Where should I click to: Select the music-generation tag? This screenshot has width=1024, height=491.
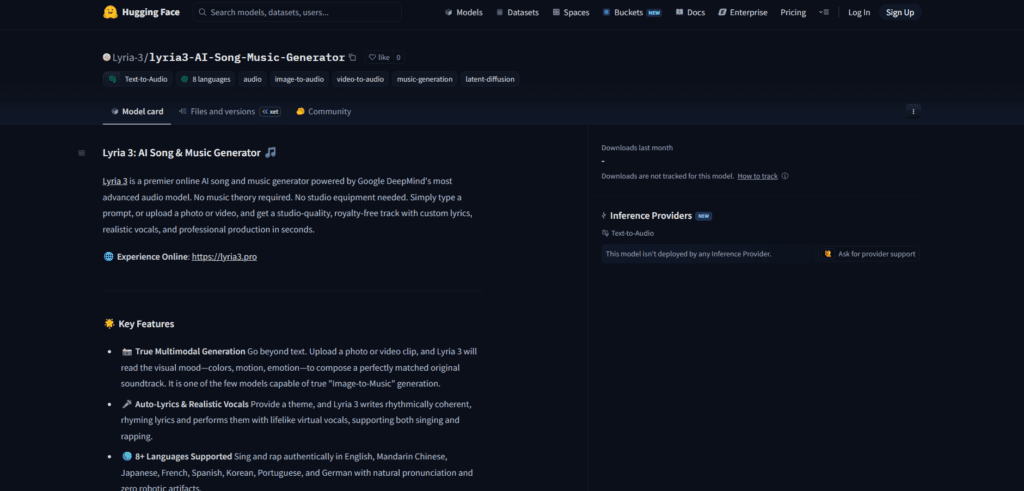click(x=424, y=79)
